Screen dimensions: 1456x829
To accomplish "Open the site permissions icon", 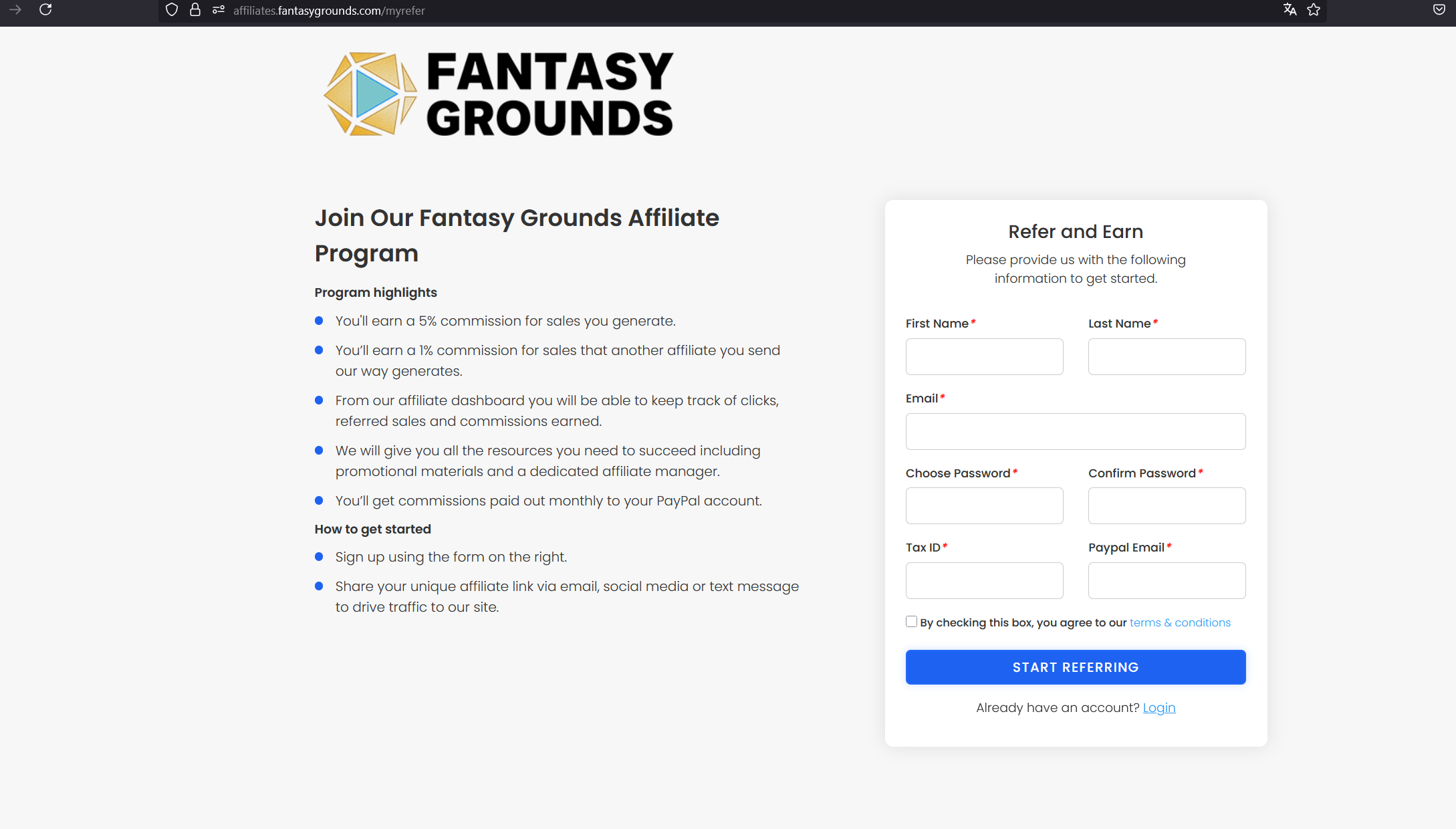I will (219, 9).
